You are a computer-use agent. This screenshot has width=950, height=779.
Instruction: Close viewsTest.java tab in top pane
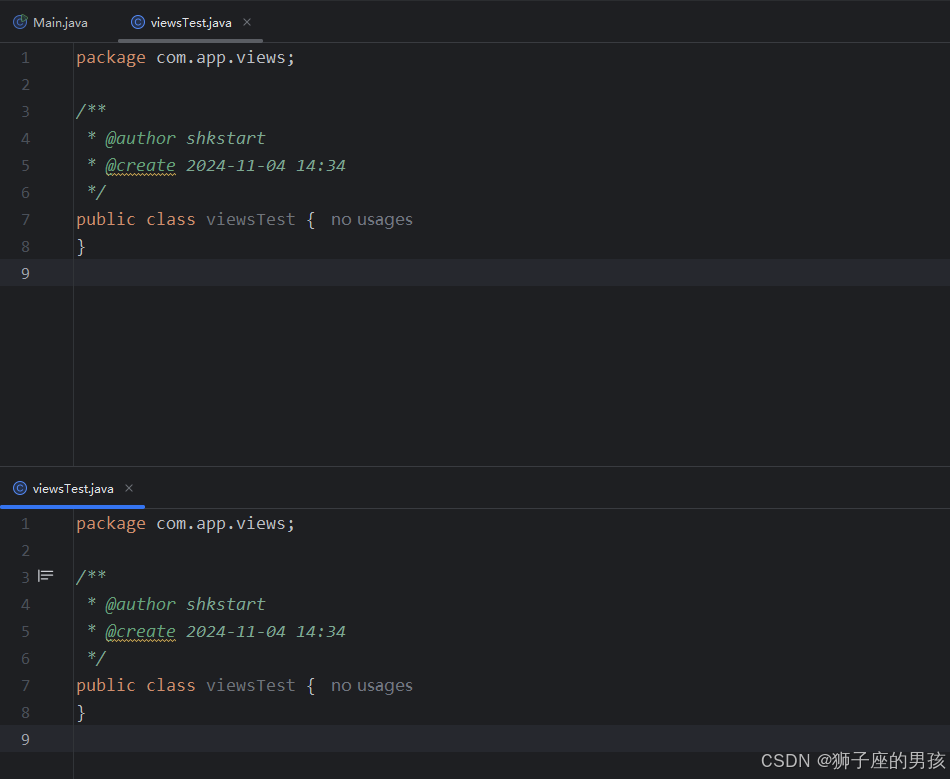(x=247, y=22)
